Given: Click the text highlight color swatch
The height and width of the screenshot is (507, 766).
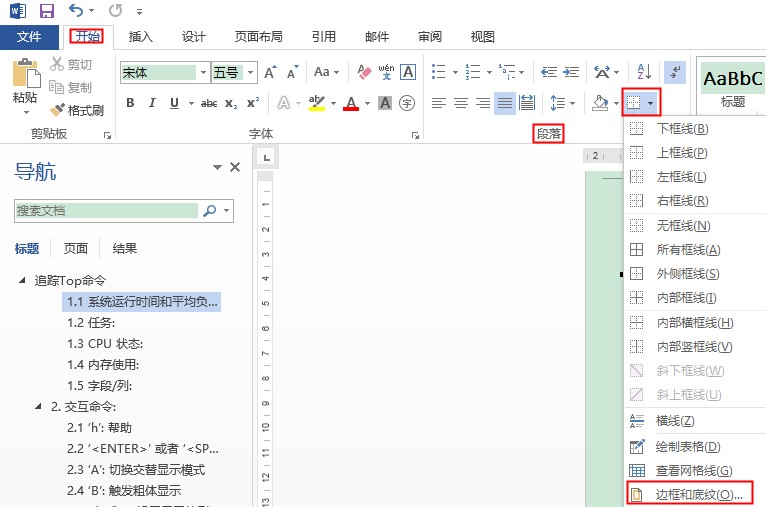Looking at the screenshot, I should tap(317, 103).
